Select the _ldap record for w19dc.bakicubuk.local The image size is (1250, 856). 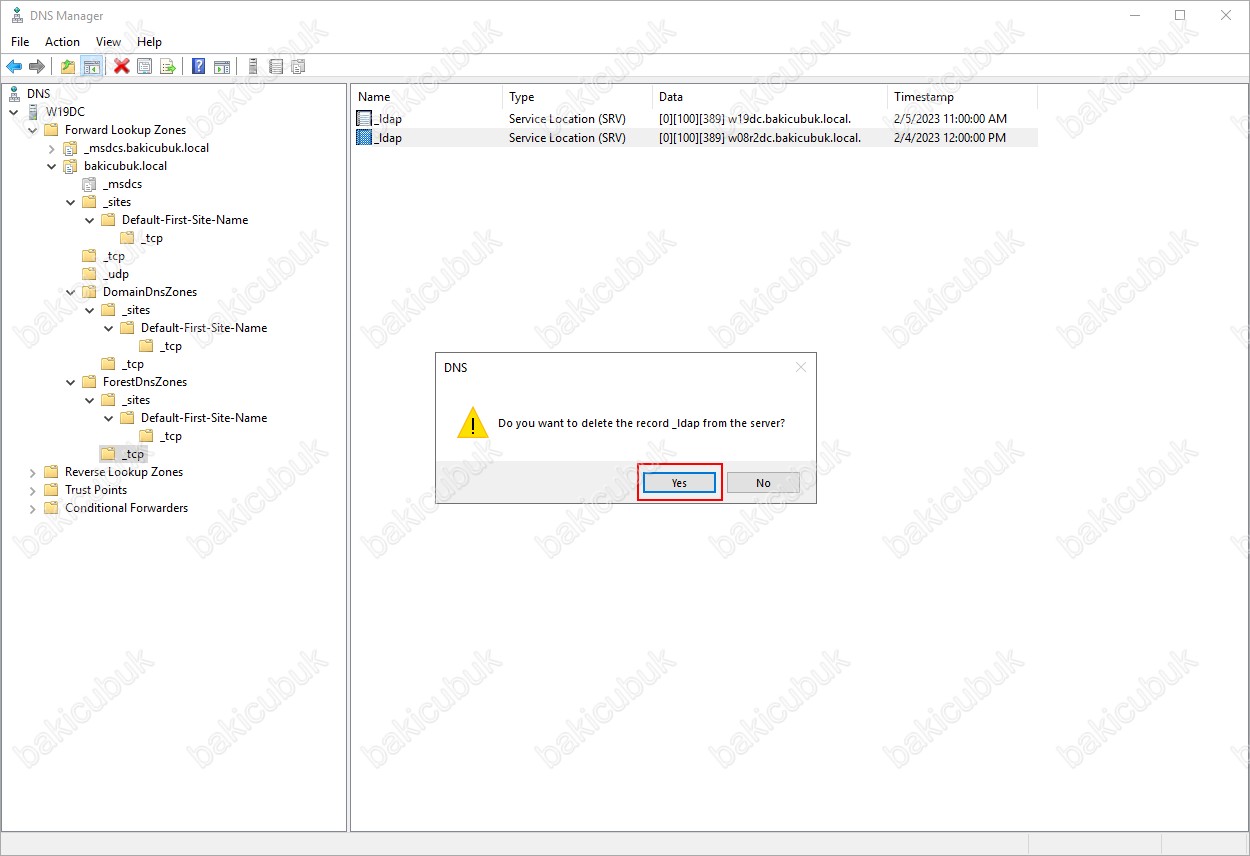tap(388, 119)
